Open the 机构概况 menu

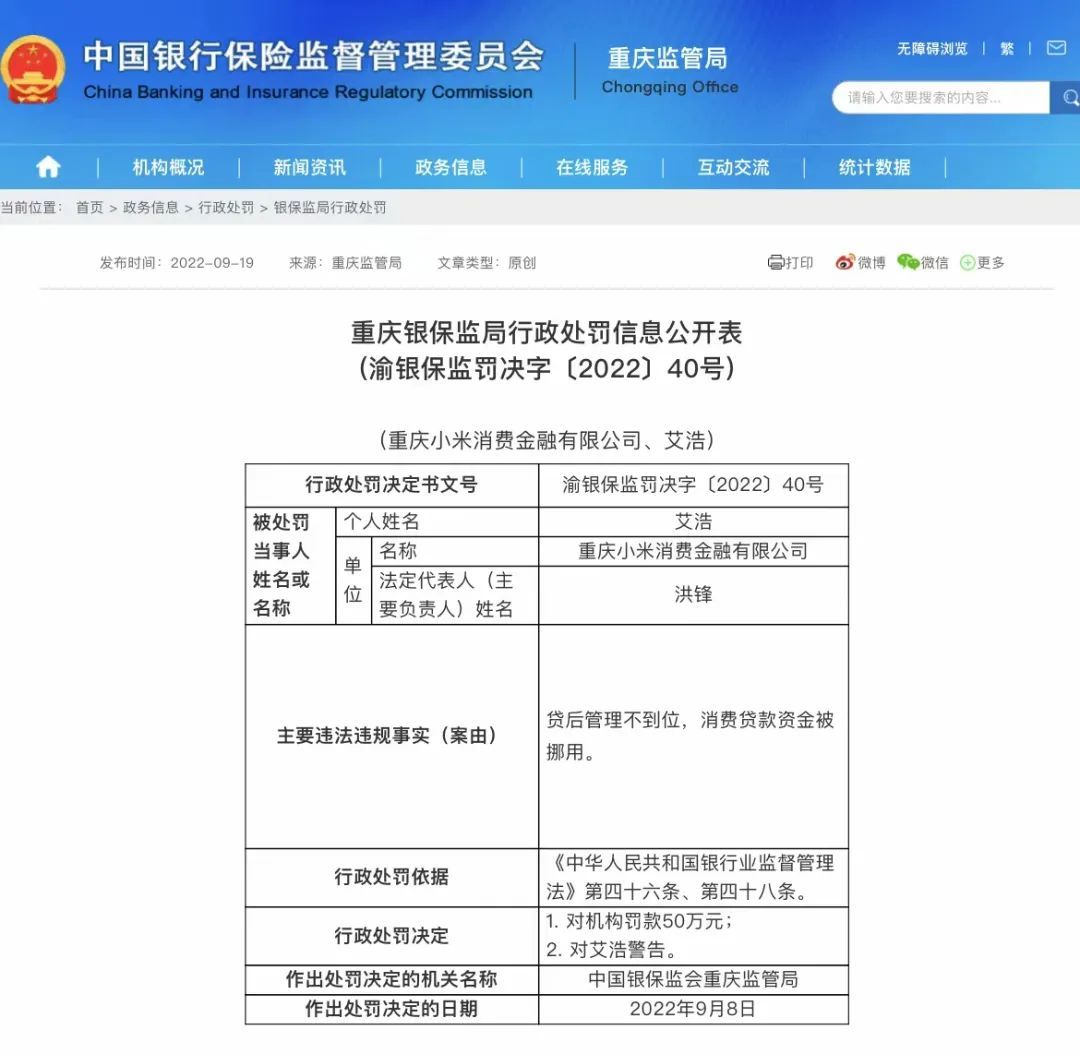[x=168, y=167]
